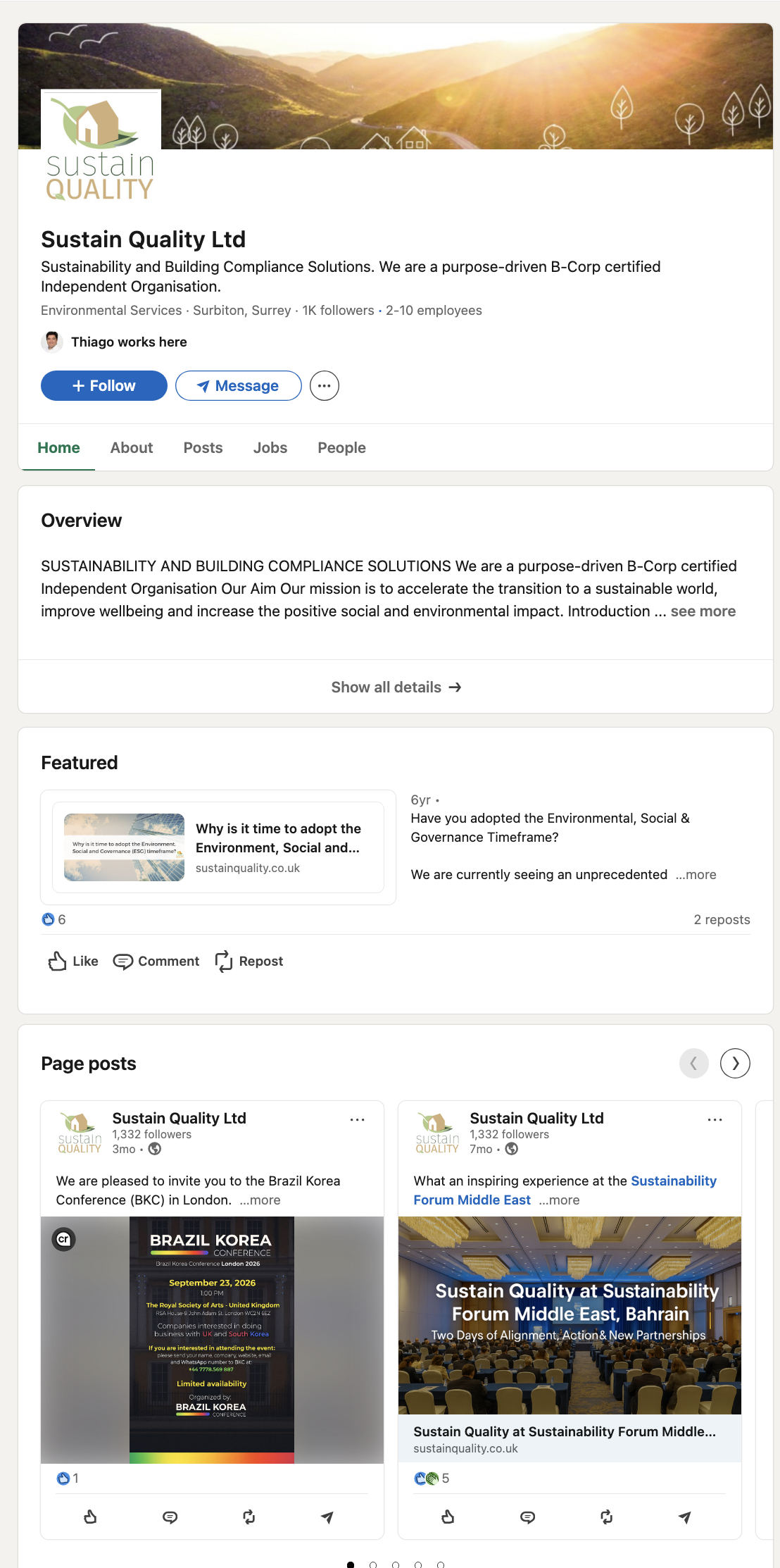
Task: Show all details in the Overview section
Action: [396, 687]
